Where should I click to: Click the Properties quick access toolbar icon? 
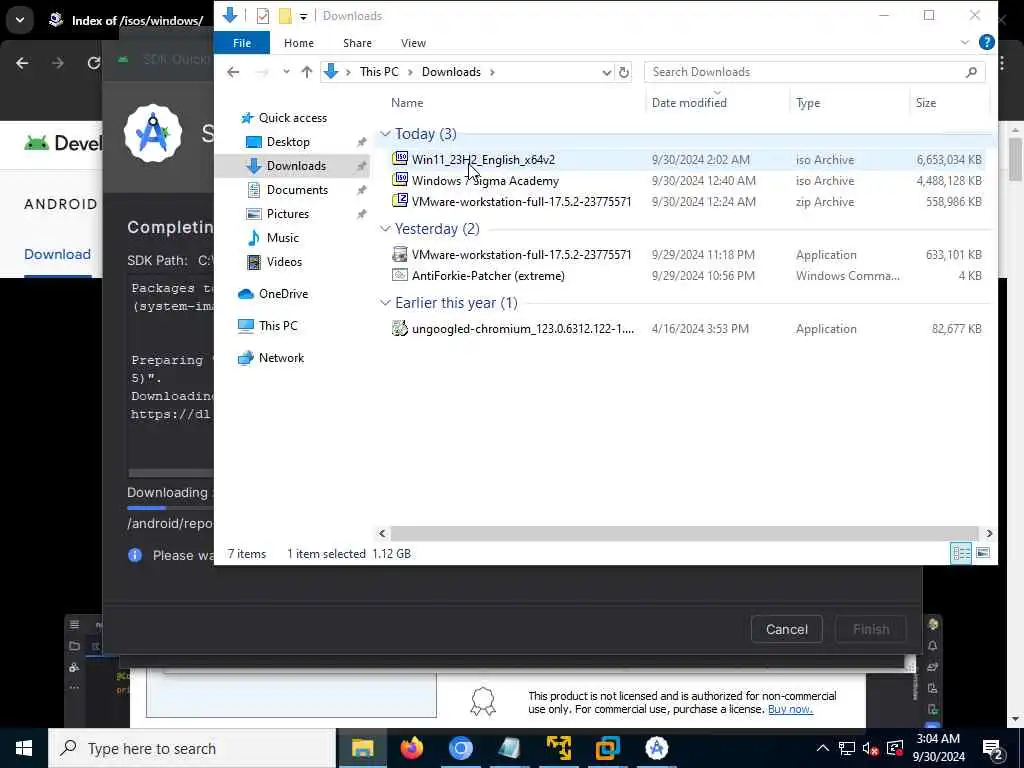263,16
